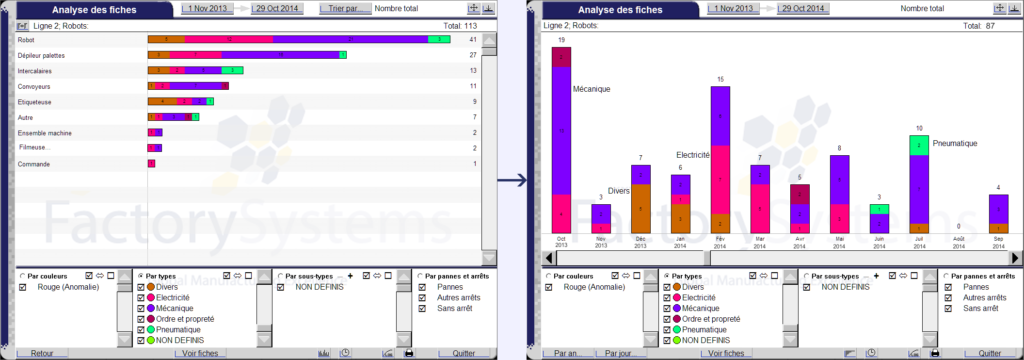This screenshot has width=1024, height=360.
Task: Open the 29 Oct 2014 end date picker in right window
Action: click(x=804, y=9)
